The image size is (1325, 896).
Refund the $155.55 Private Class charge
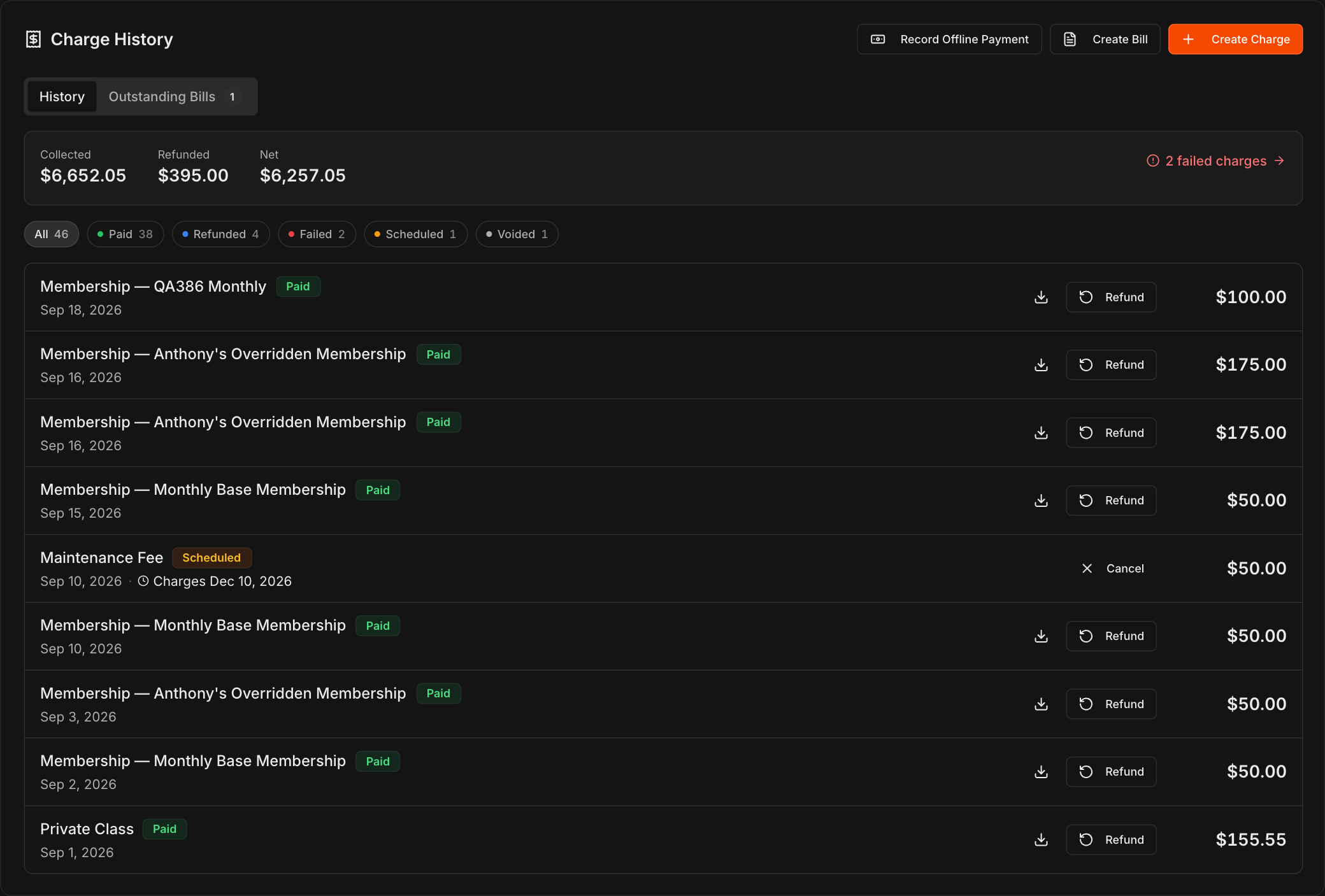1111,840
